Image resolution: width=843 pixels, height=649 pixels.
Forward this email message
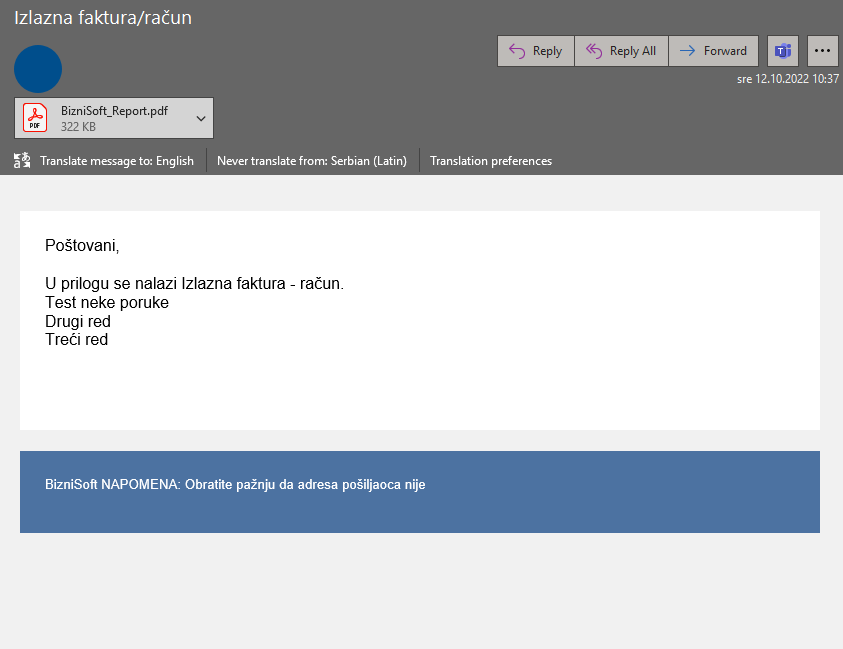pos(713,51)
